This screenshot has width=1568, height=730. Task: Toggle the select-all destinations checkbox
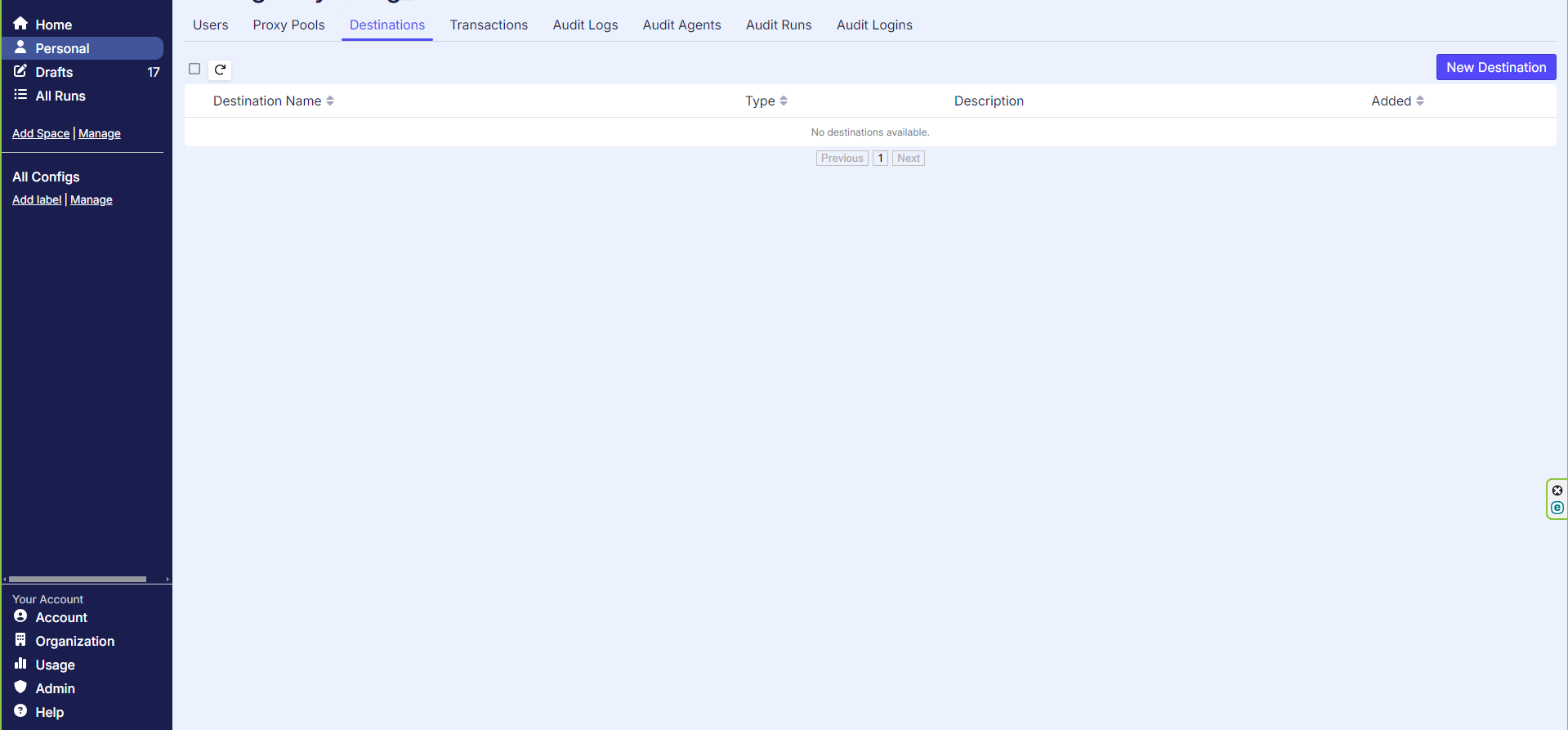pos(194,69)
